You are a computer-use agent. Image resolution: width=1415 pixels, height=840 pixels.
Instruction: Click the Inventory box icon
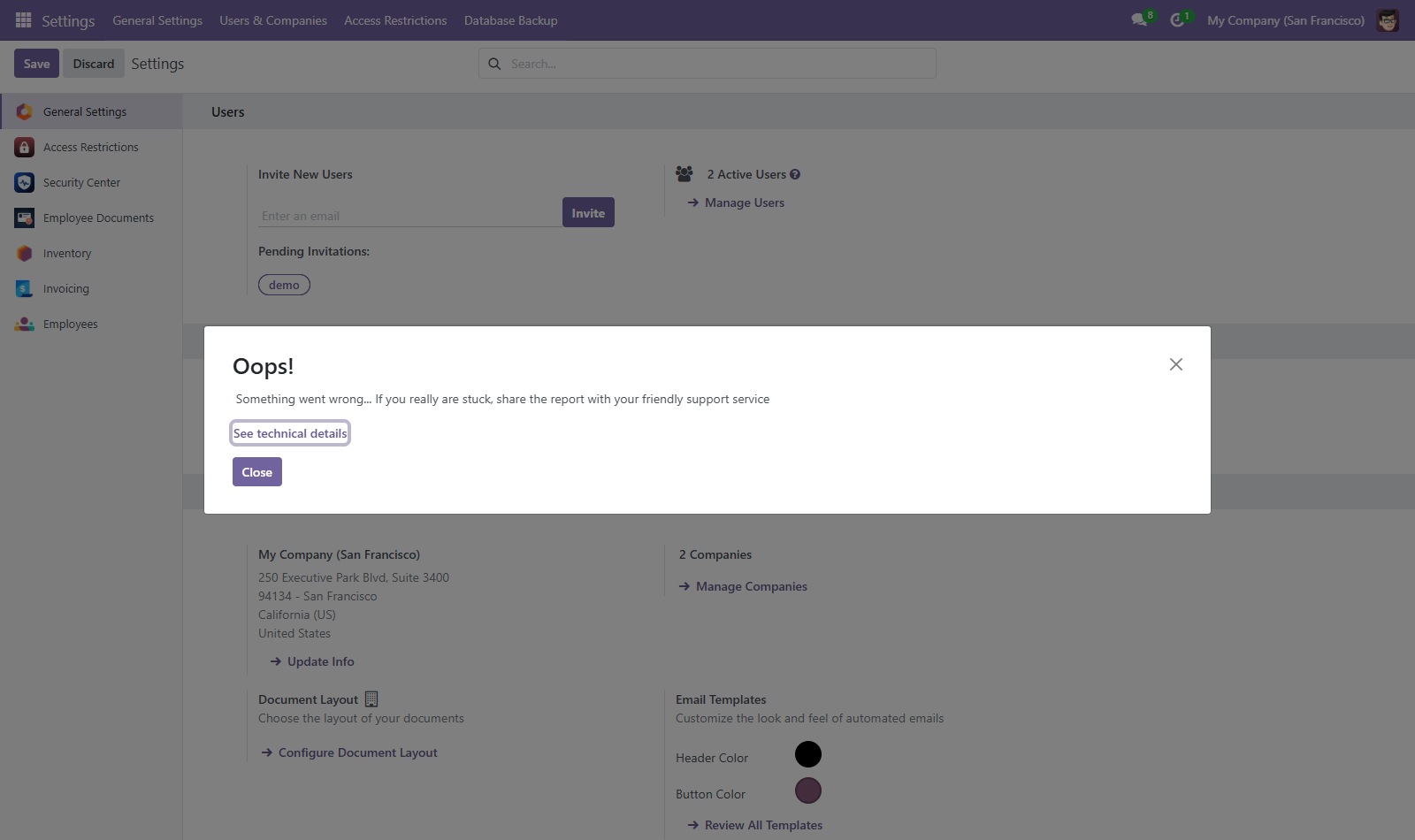25,253
